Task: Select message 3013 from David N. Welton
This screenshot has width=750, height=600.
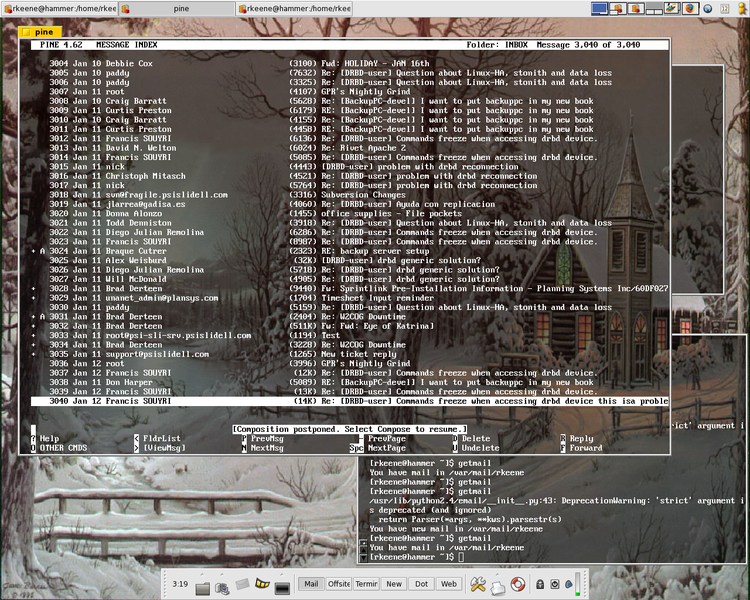Action: (350, 148)
